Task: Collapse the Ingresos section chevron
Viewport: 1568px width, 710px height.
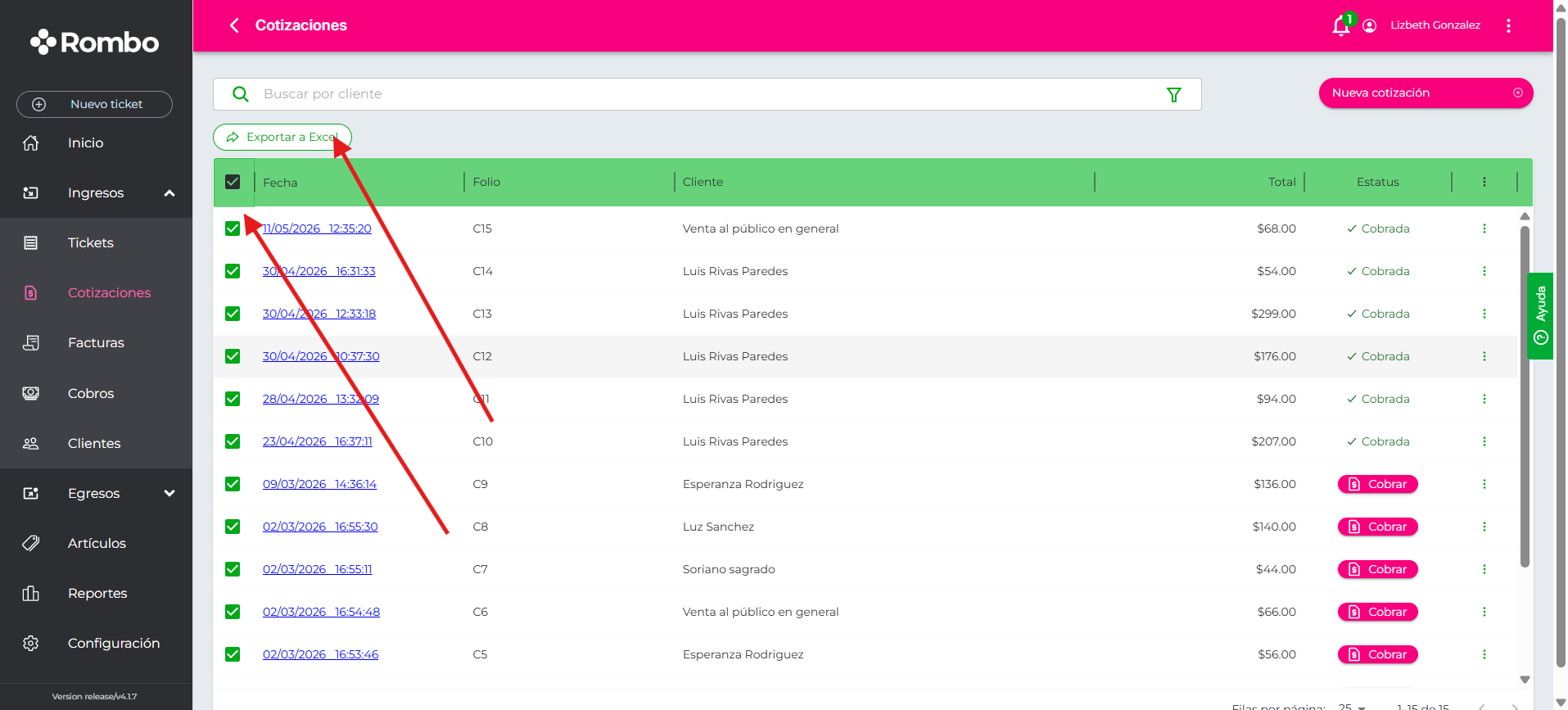Action: [x=169, y=193]
